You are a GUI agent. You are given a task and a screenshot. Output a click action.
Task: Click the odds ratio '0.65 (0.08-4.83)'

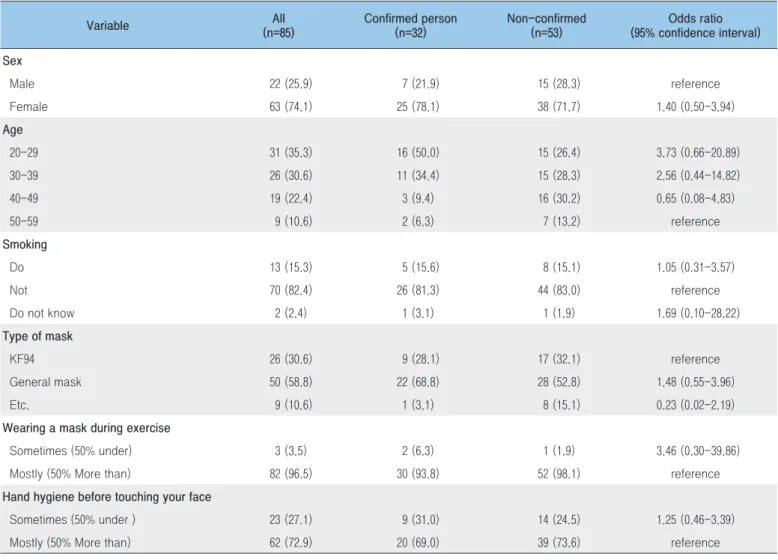695,198
